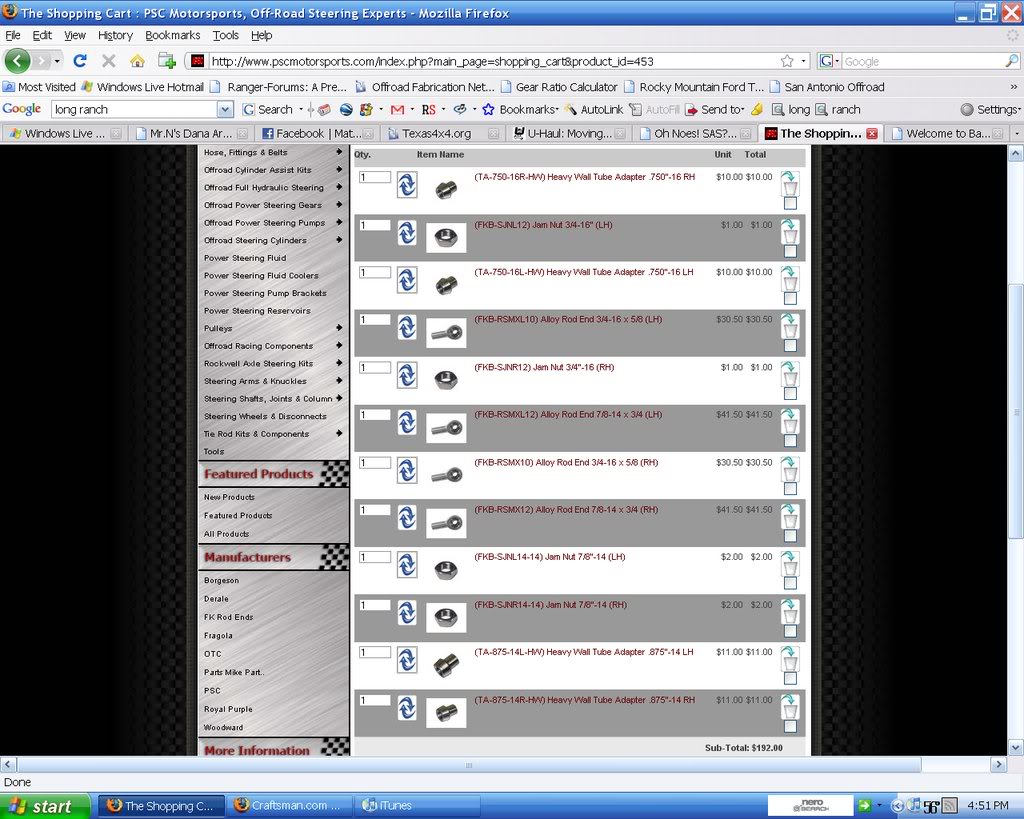The image size is (1024, 819).
Task: Open the History menu
Action: coord(115,35)
